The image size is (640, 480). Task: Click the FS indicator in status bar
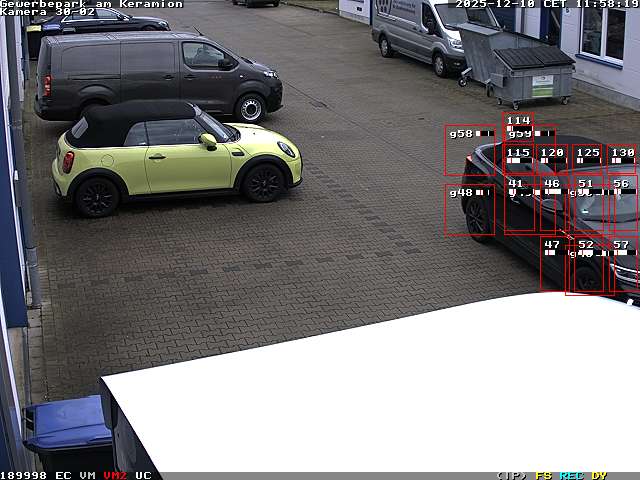tap(544, 475)
